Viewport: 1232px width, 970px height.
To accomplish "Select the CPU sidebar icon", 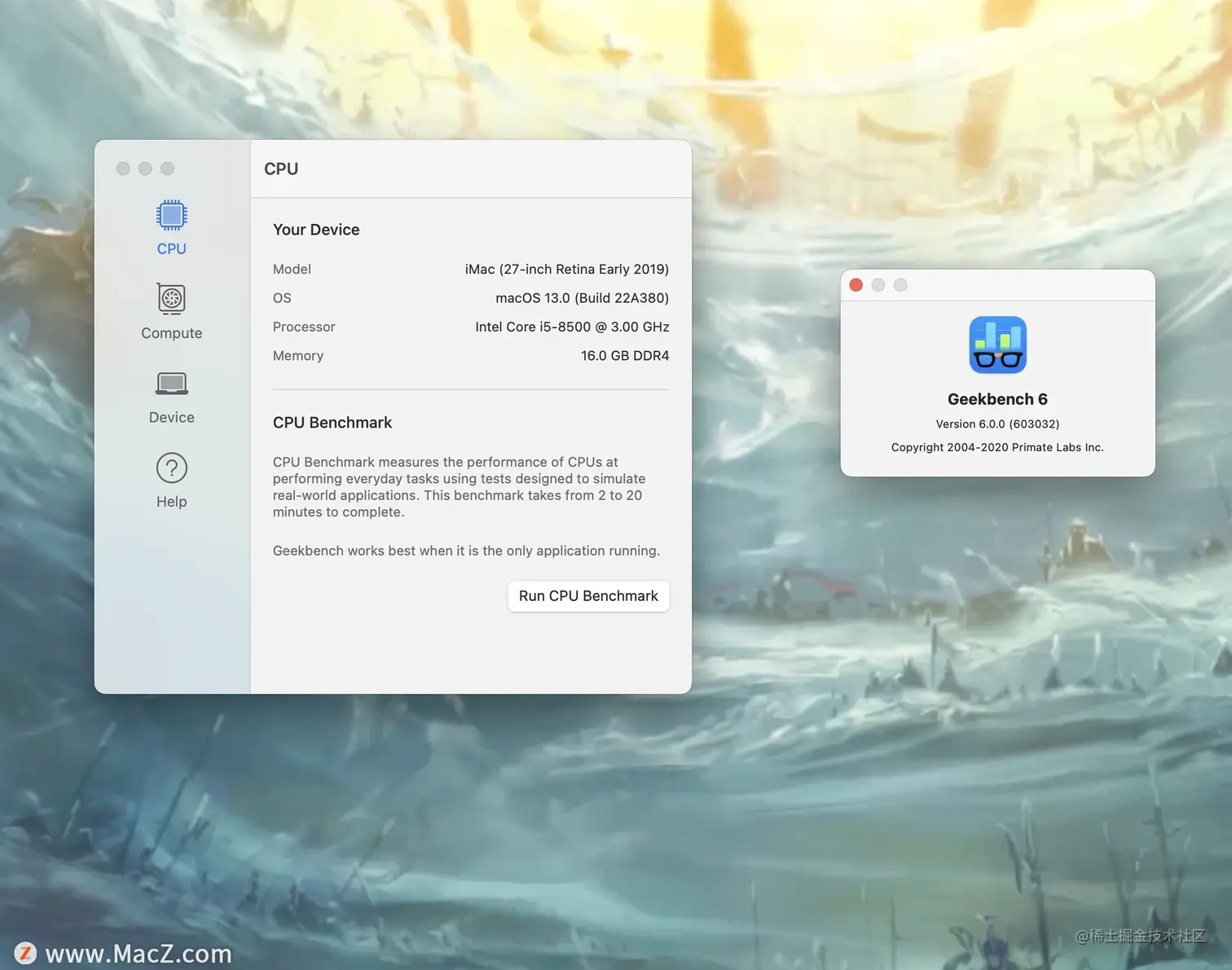I will click(x=171, y=216).
